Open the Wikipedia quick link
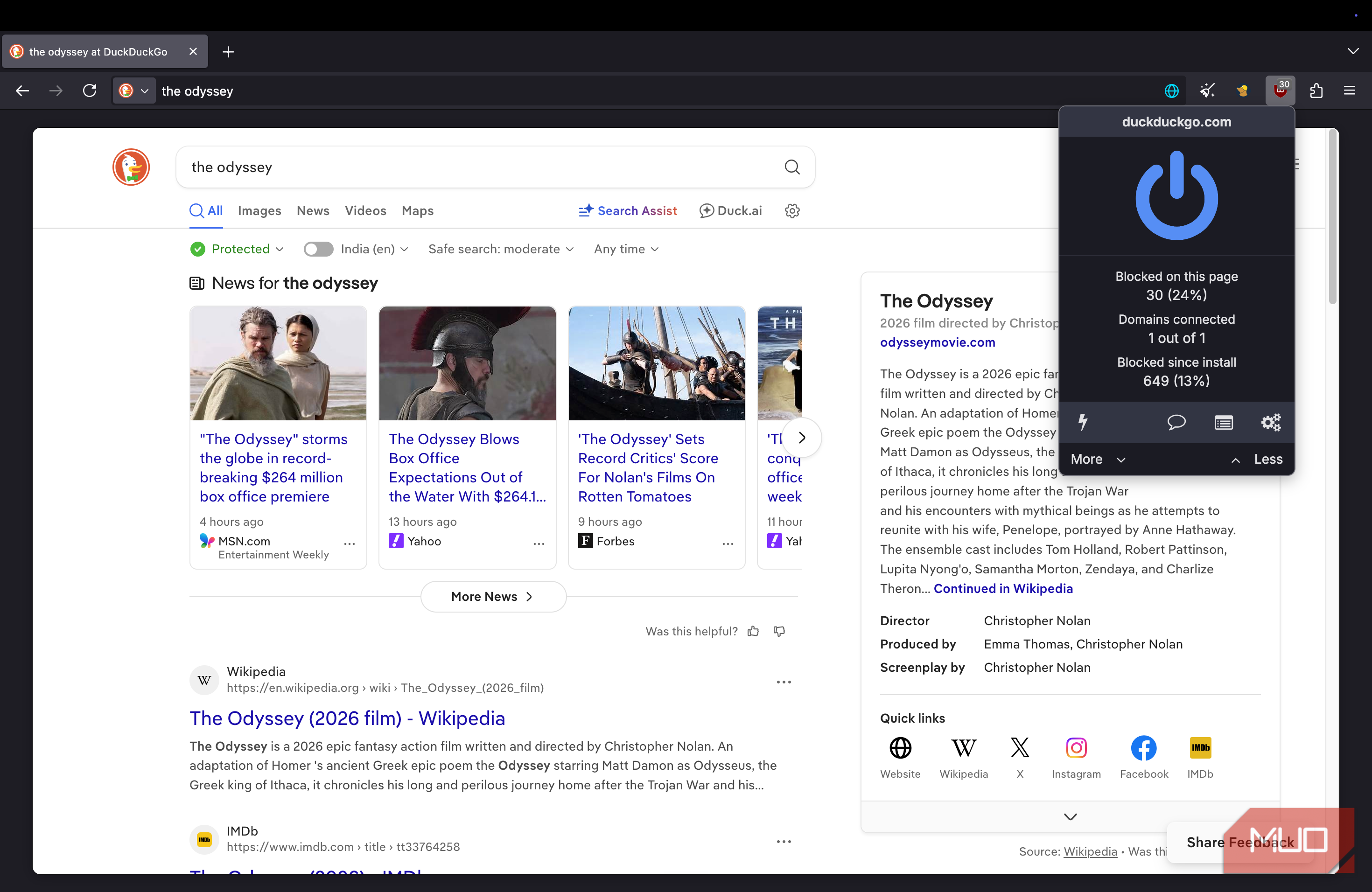 click(964, 758)
